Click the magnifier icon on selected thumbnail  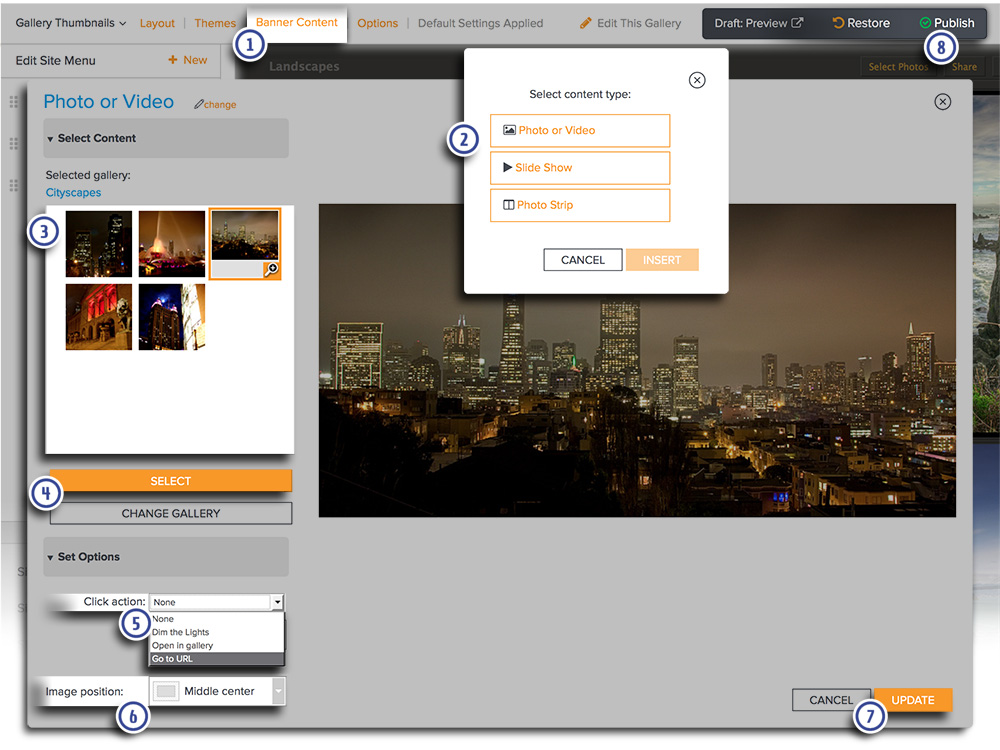coord(272,269)
